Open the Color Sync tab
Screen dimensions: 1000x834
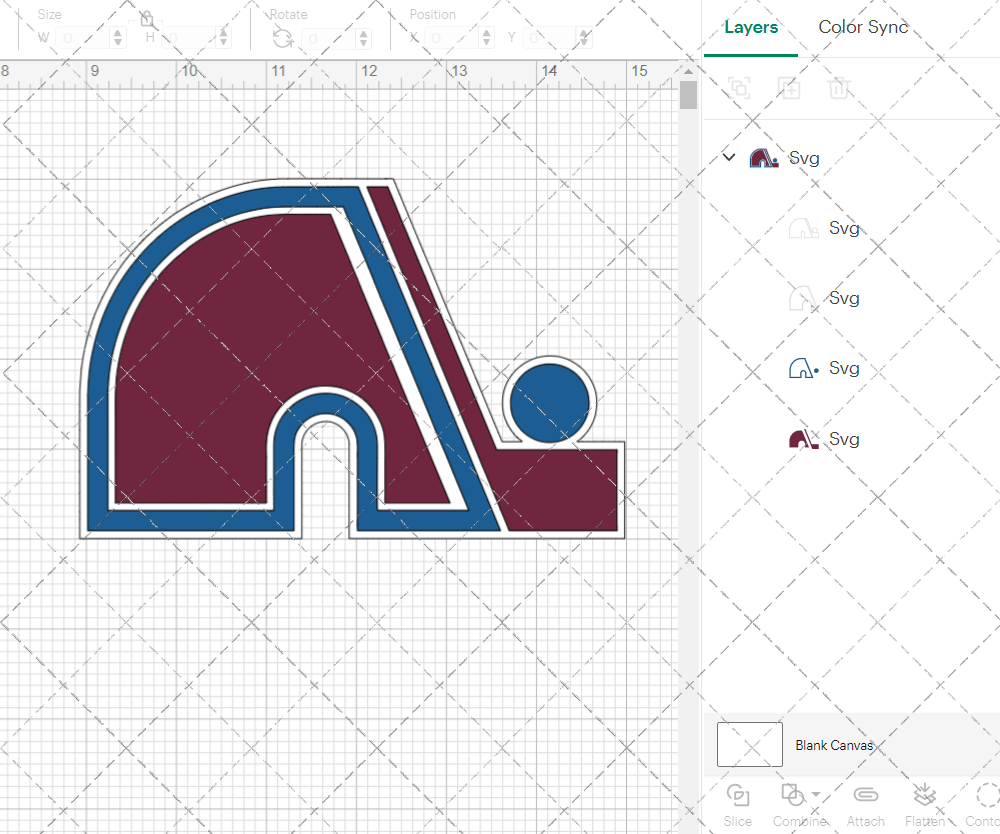(863, 27)
